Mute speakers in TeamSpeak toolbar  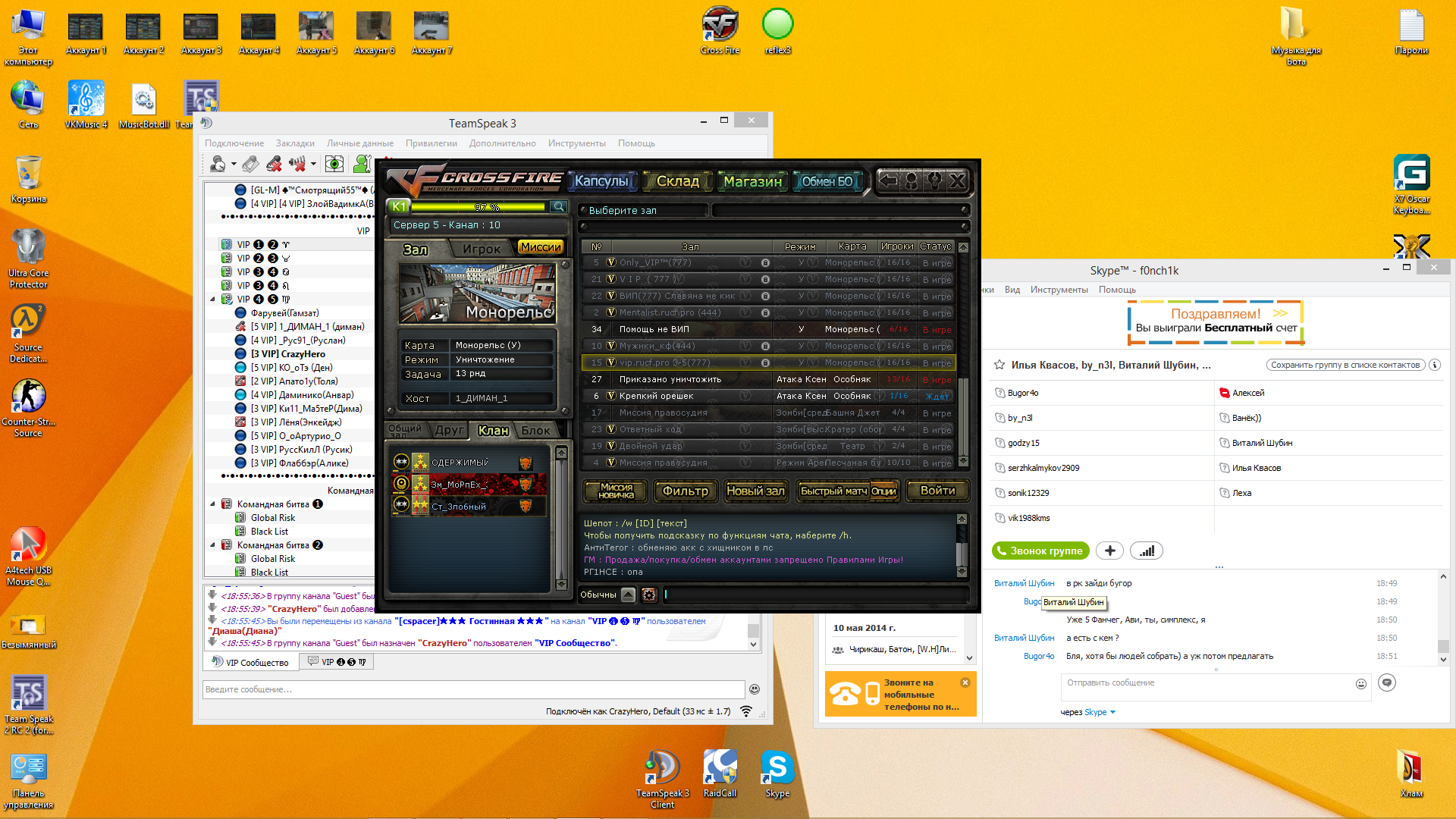click(x=297, y=163)
